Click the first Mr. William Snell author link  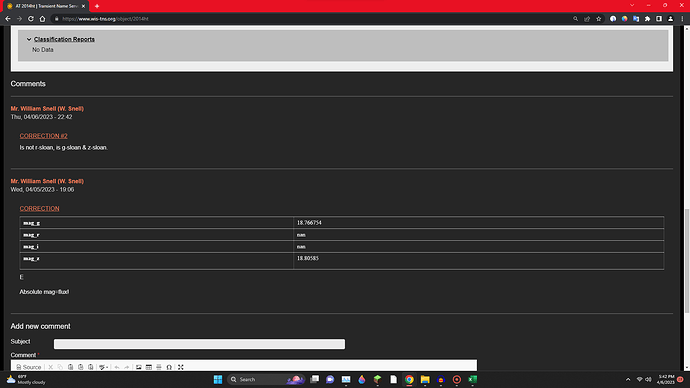tap(47, 109)
